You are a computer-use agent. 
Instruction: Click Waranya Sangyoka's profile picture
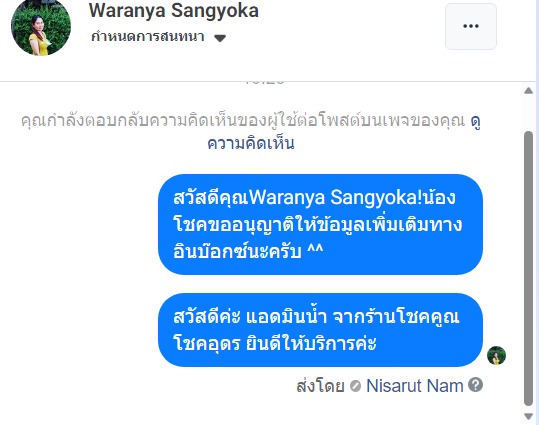[x=41, y=26]
